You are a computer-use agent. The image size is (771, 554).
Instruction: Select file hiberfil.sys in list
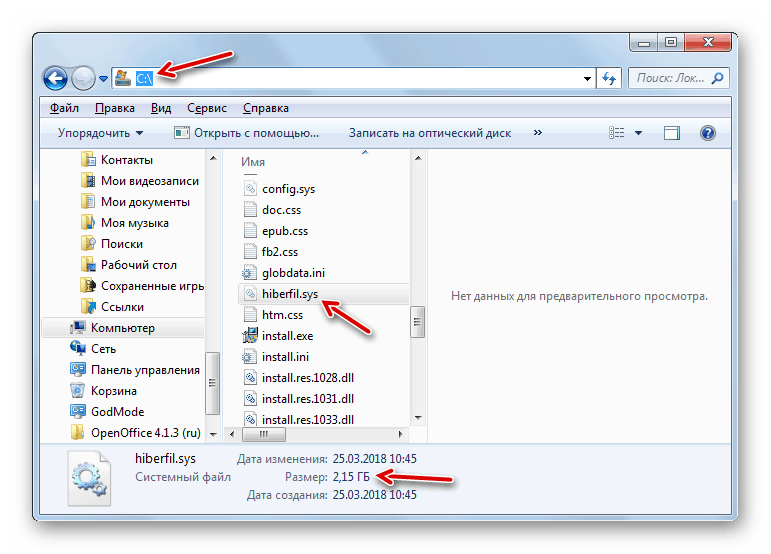(x=324, y=294)
